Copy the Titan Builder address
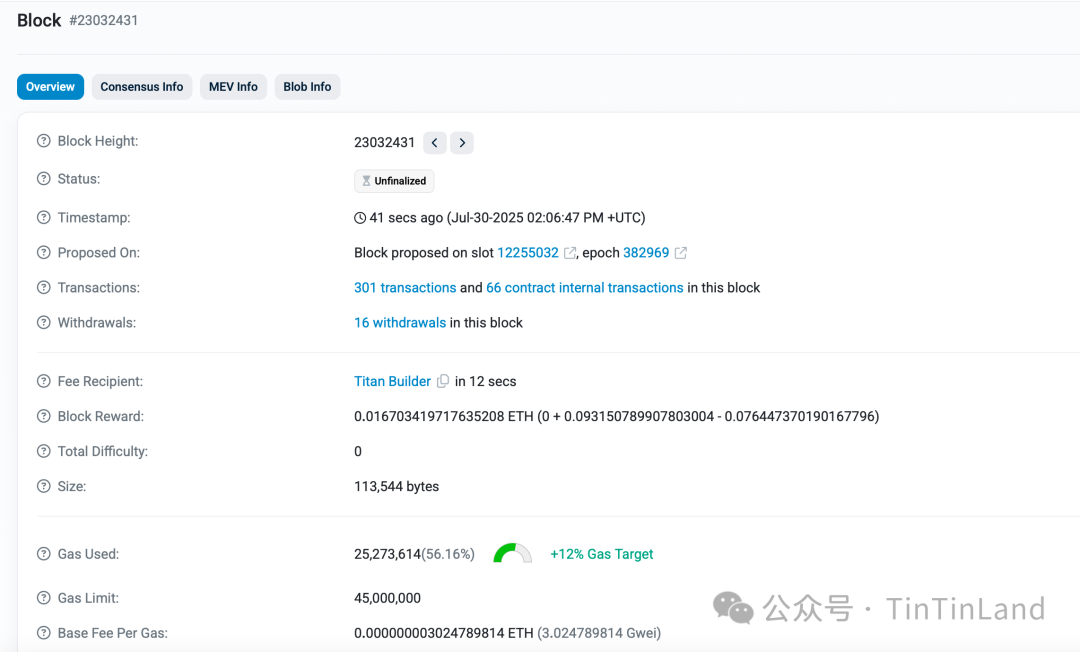Viewport: 1080px width, 652px height. [443, 381]
